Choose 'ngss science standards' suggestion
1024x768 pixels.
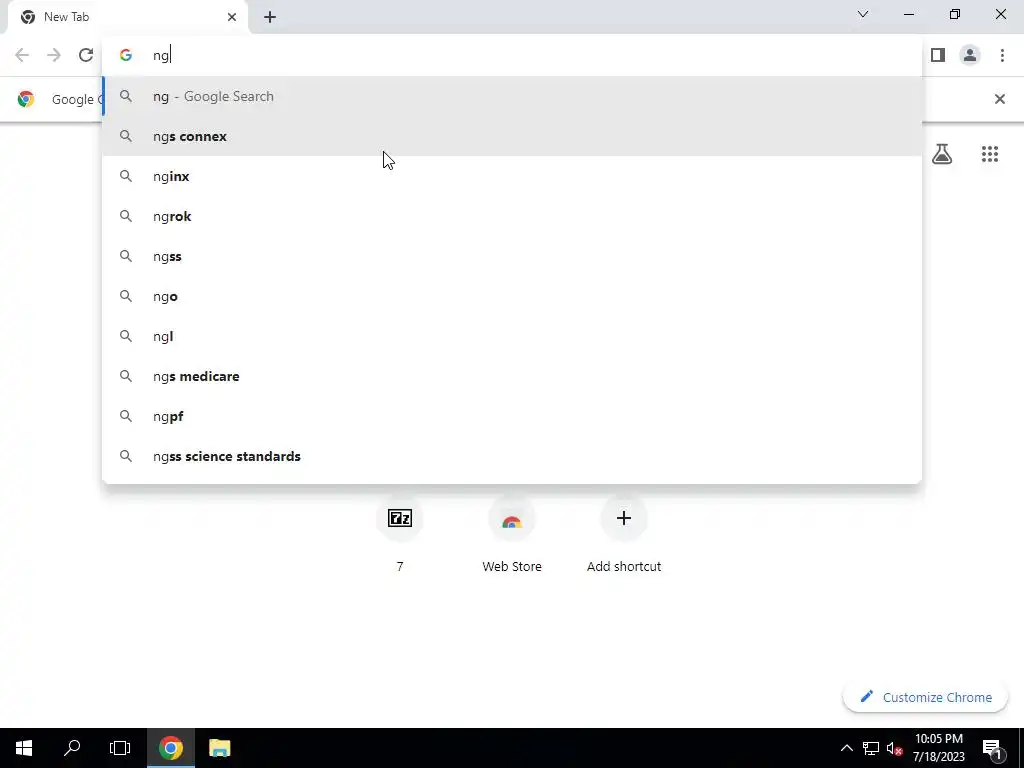[512, 456]
